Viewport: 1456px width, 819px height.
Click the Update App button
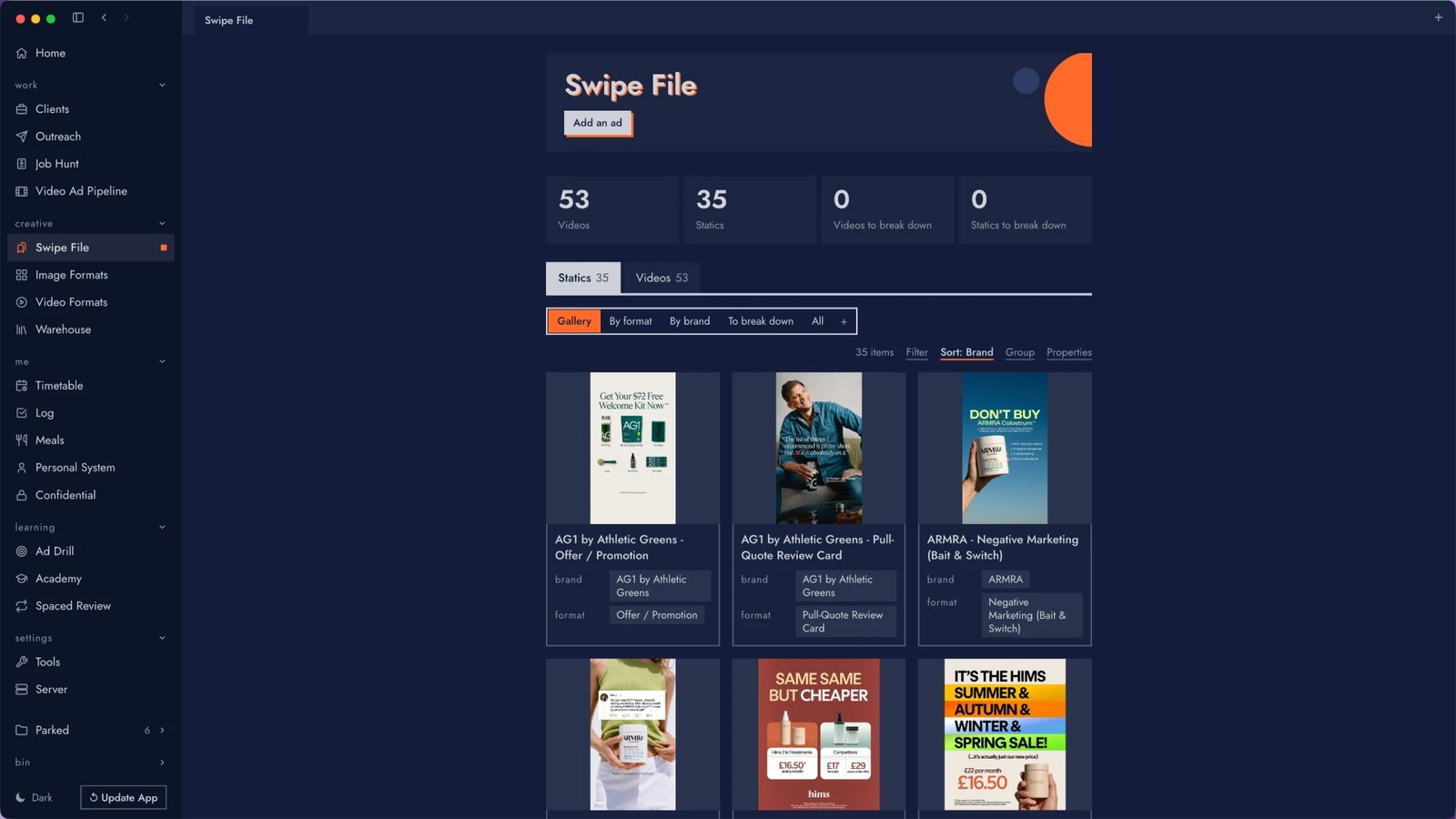124,798
